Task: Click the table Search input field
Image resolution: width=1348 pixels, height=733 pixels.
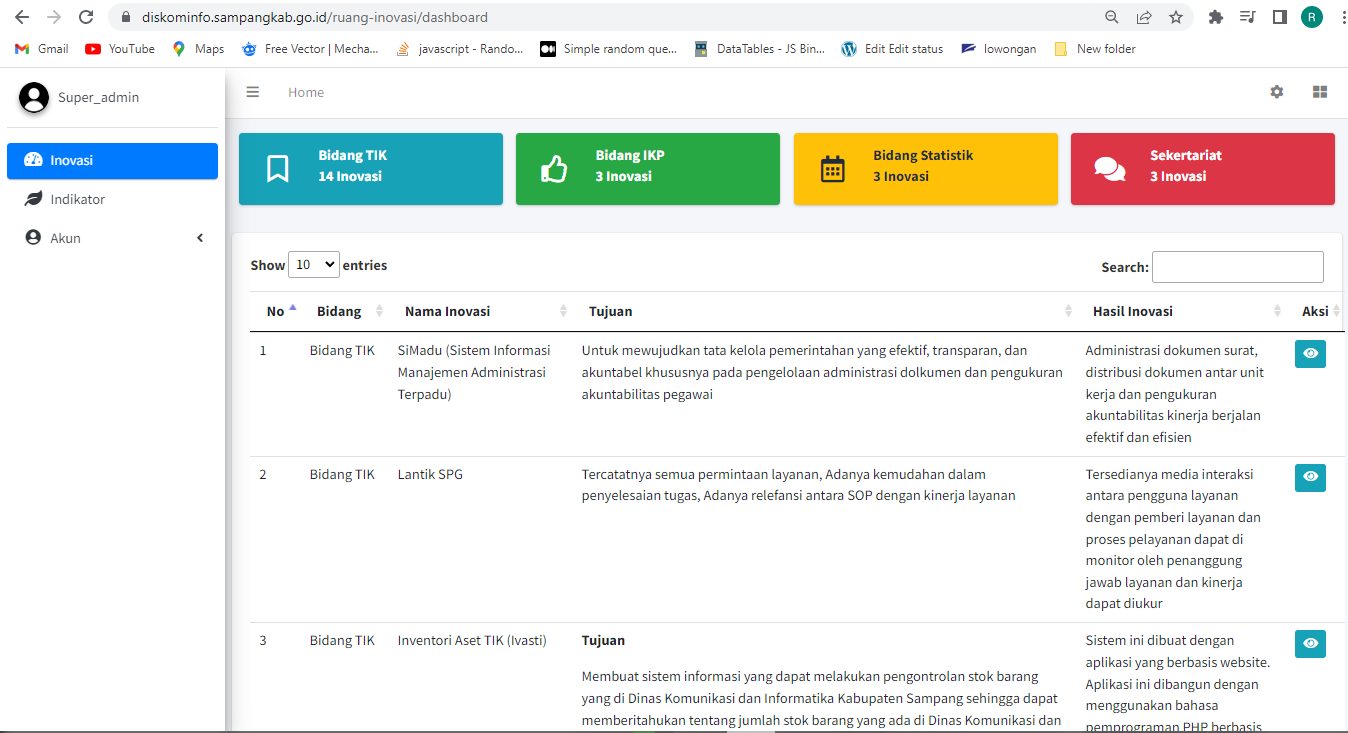Action: click(1237, 267)
